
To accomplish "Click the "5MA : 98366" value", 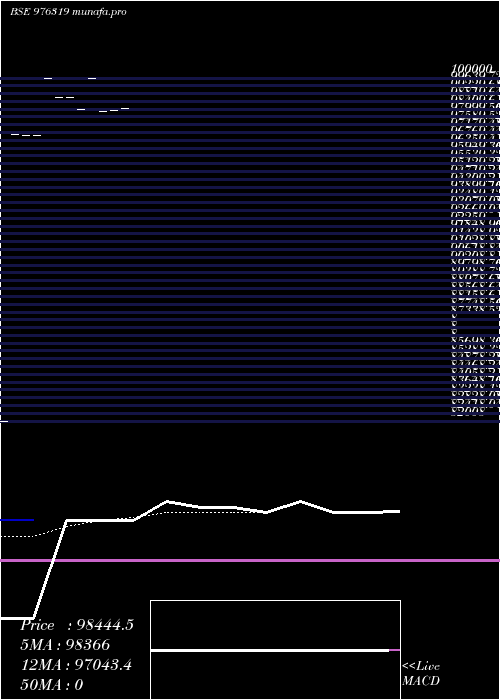I will coord(65,645).
